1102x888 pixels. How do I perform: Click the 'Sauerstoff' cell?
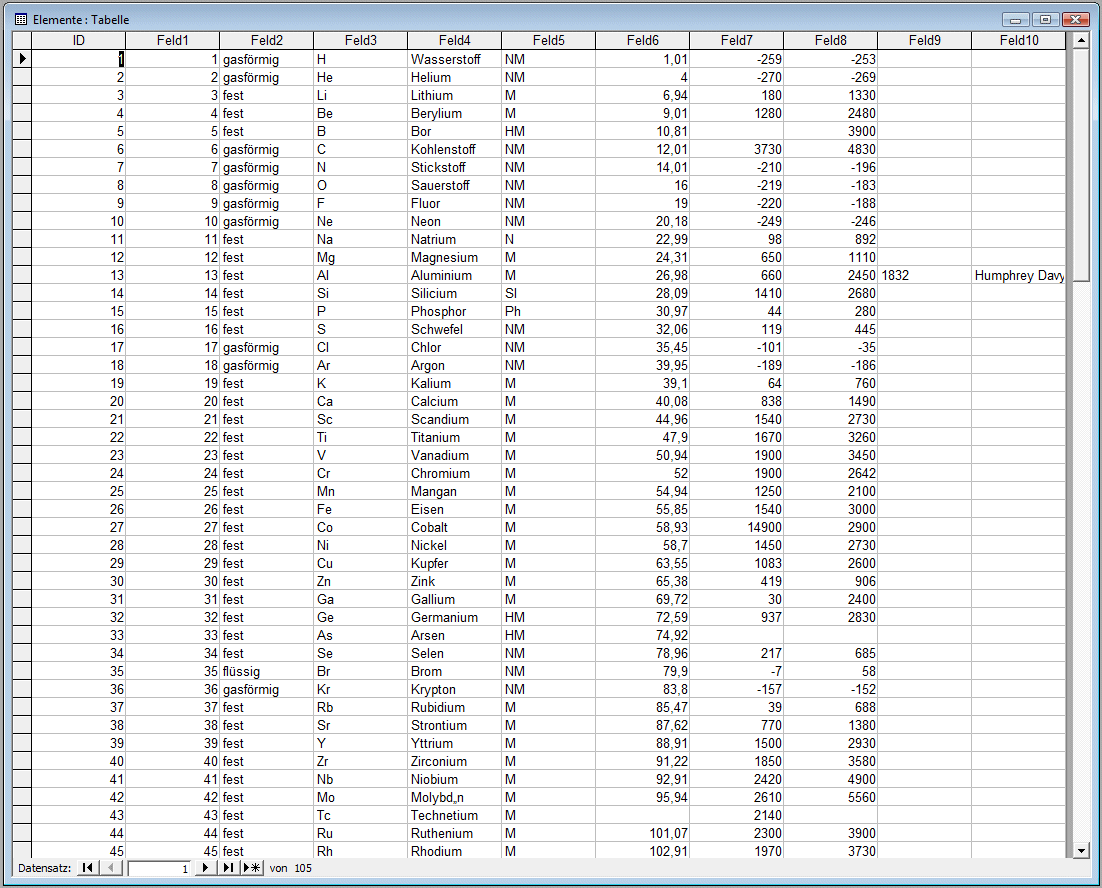pos(455,185)
